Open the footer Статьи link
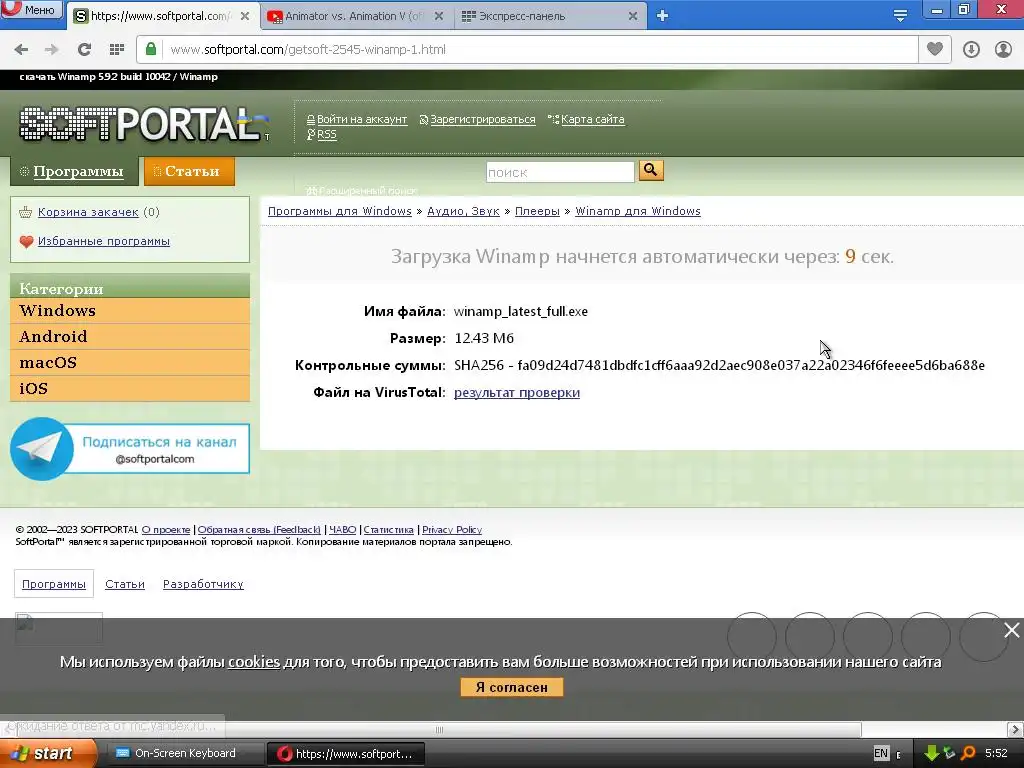Screen dimensions: 1024x768 coord(125,584)
